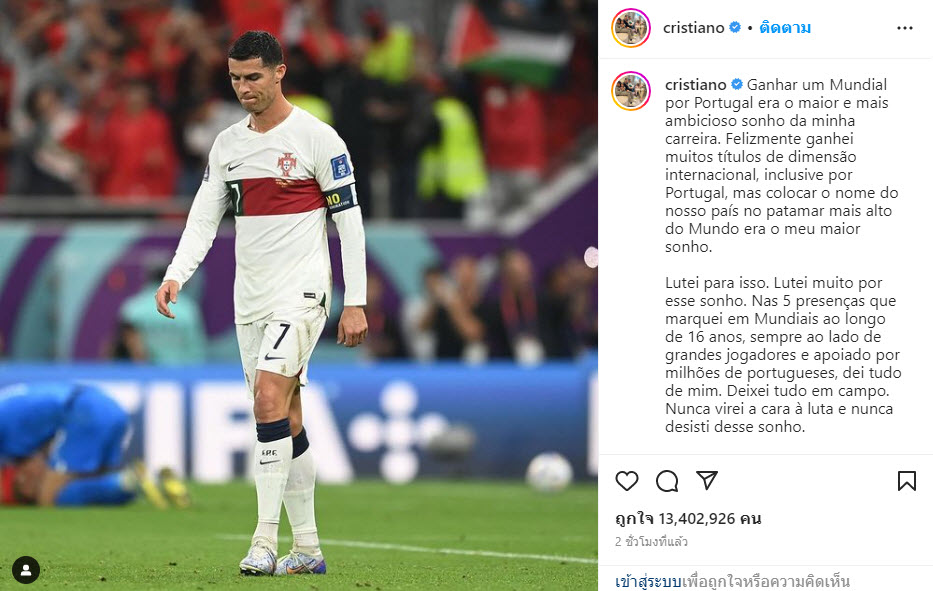Image resolution: width=933 pixels, height=591 pixels.
Task: Click the ติดตาม follow button
Action: [x=785, y=27]
